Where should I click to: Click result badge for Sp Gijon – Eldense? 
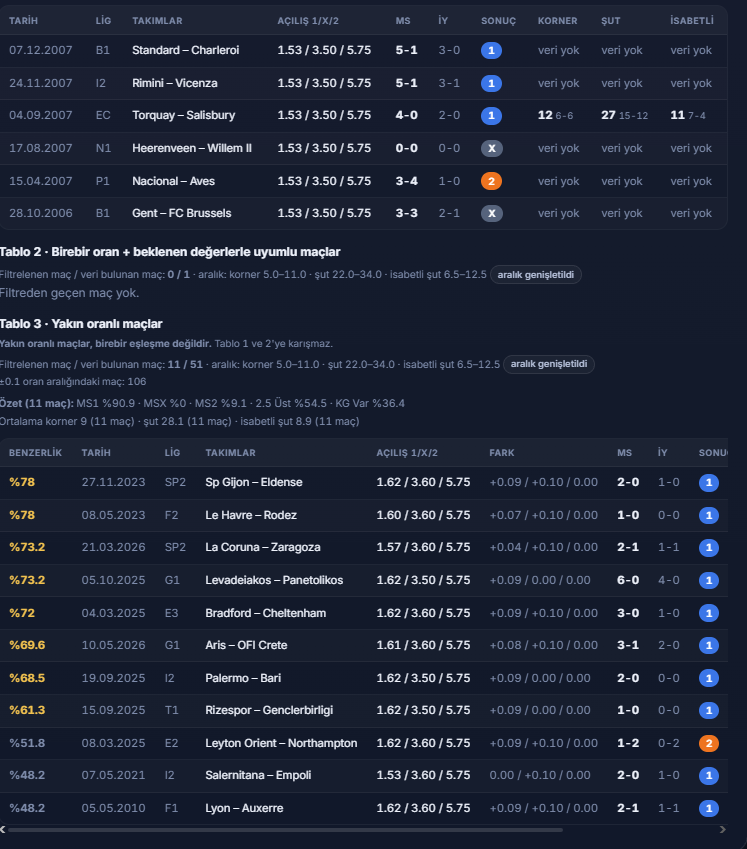709,482
